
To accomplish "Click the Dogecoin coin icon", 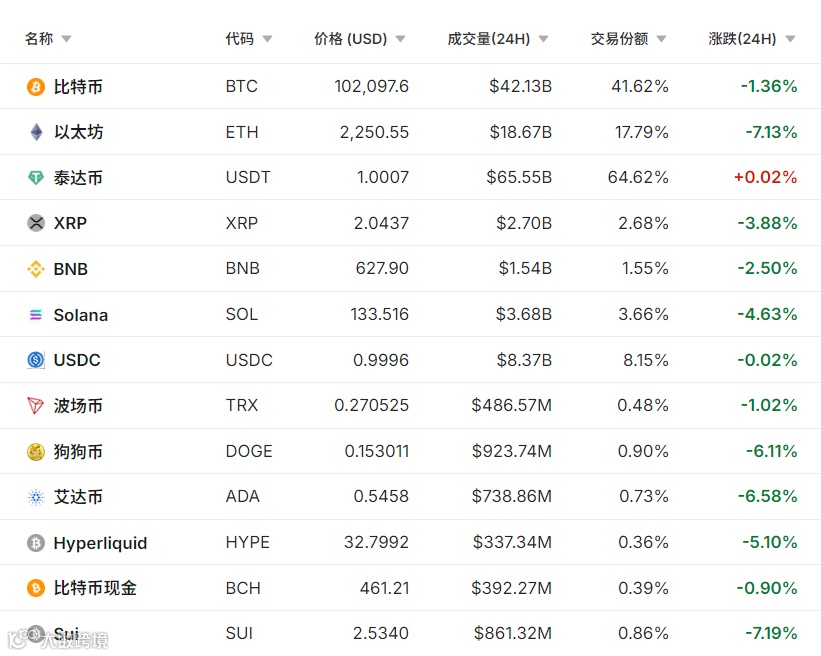I will [x=36, y=452].
